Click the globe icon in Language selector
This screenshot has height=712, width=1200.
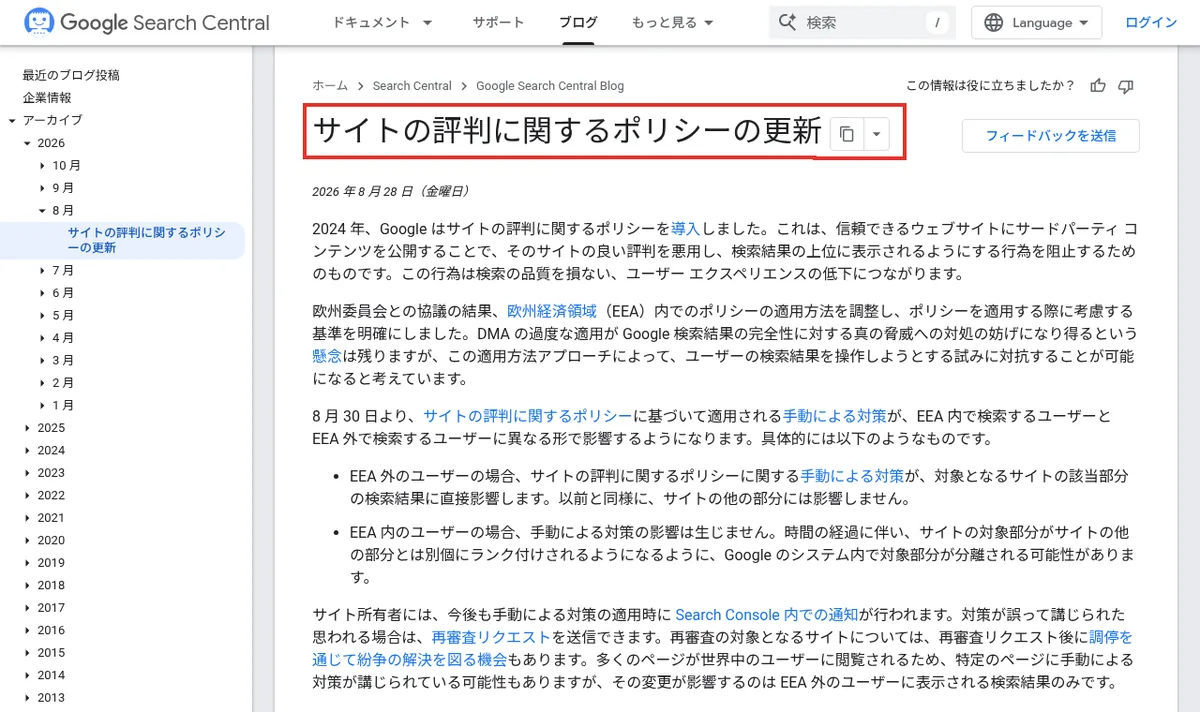993,22
